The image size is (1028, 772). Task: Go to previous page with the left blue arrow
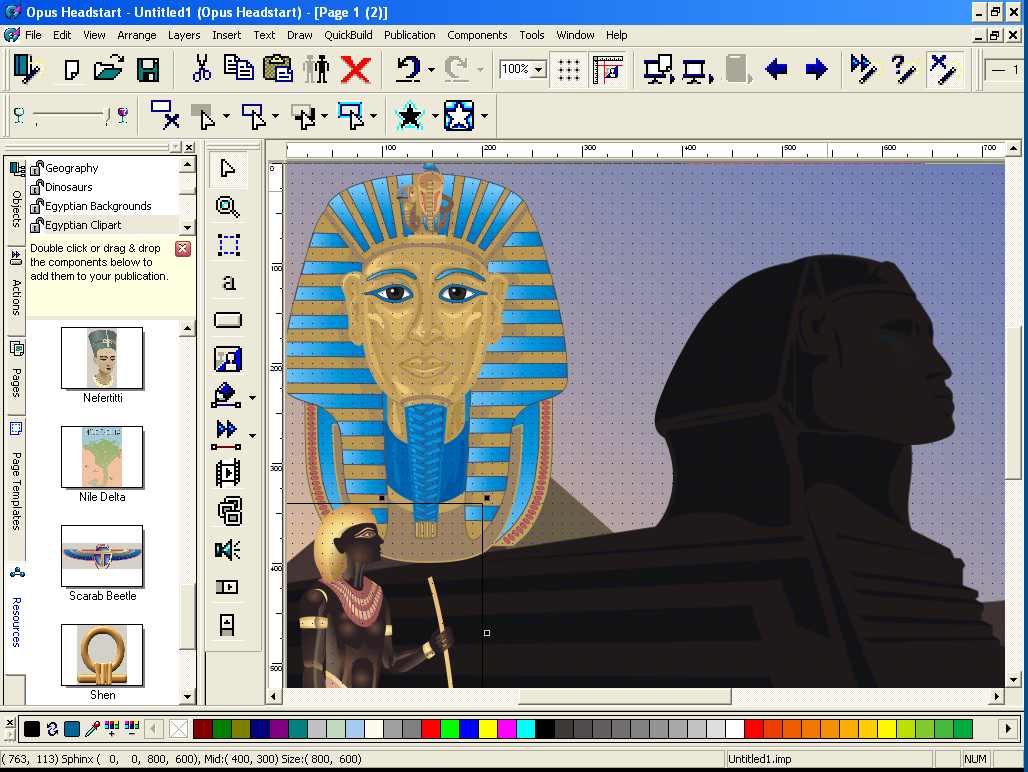tap(776, 69)
